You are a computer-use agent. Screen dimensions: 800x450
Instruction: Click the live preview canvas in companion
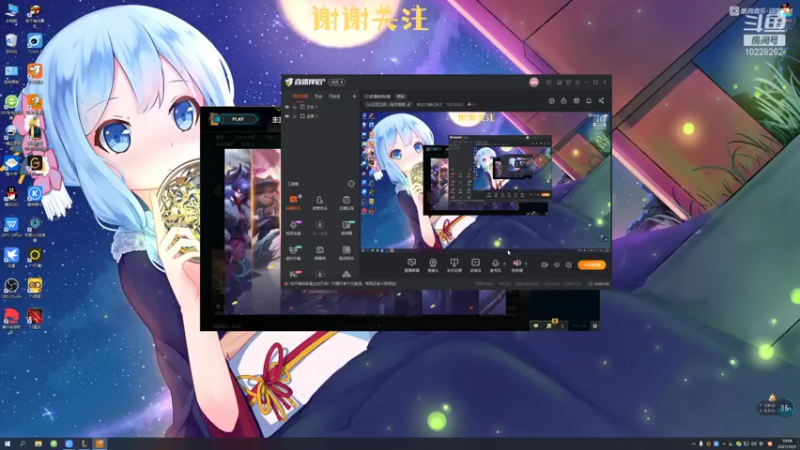(x=486, y=182)
